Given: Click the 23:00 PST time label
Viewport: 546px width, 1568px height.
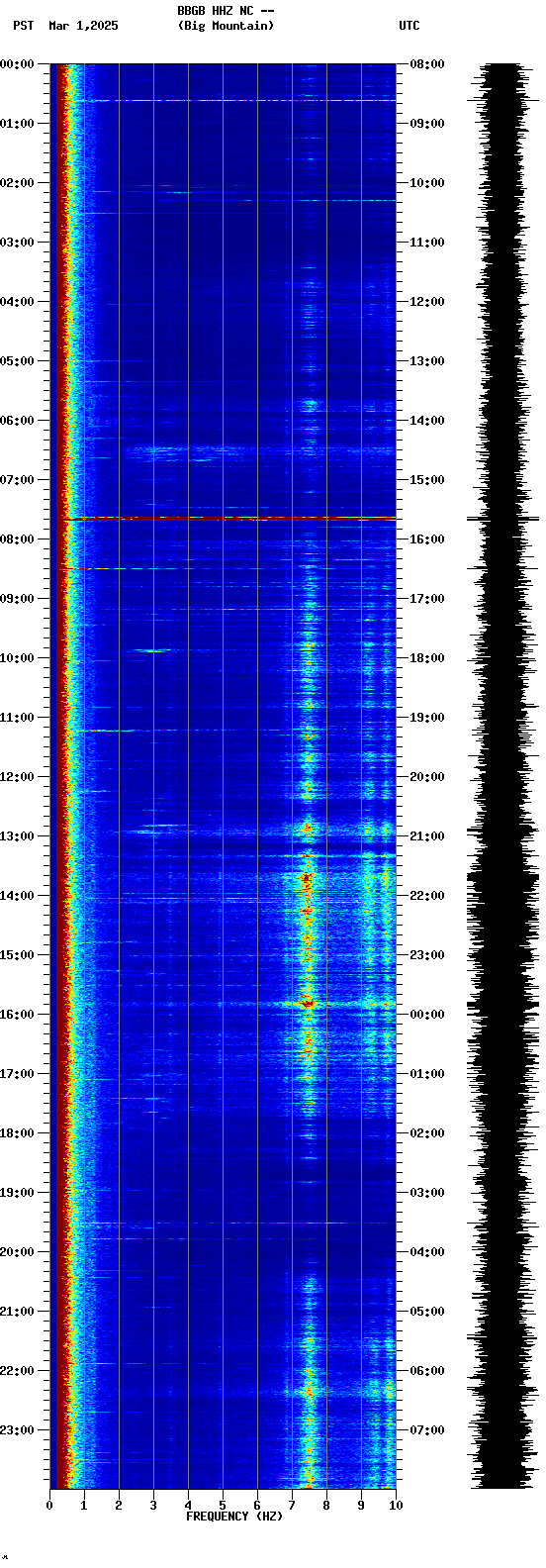Looking at the screenshot, I should pos(17,1430).
